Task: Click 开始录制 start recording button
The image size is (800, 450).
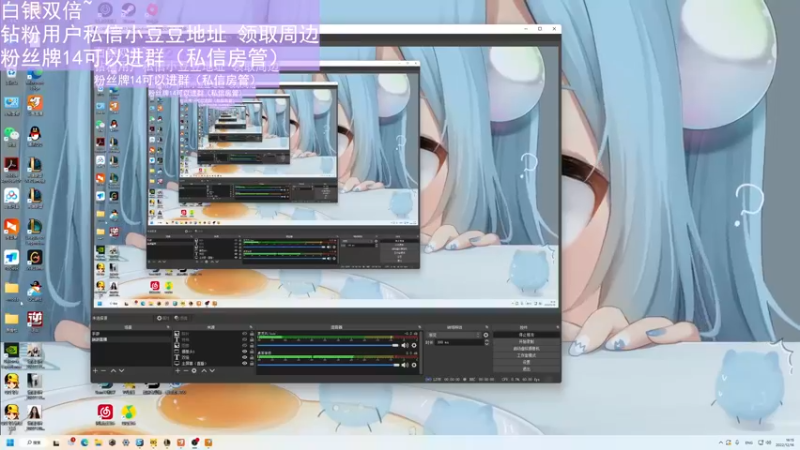Action: 526,342
